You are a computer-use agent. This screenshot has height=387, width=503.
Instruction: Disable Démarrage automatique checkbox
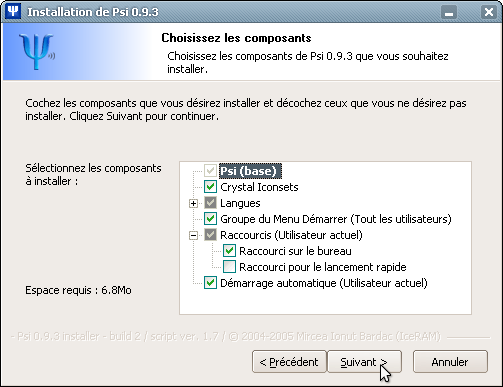pyautogui.click(x=210, y=283)
